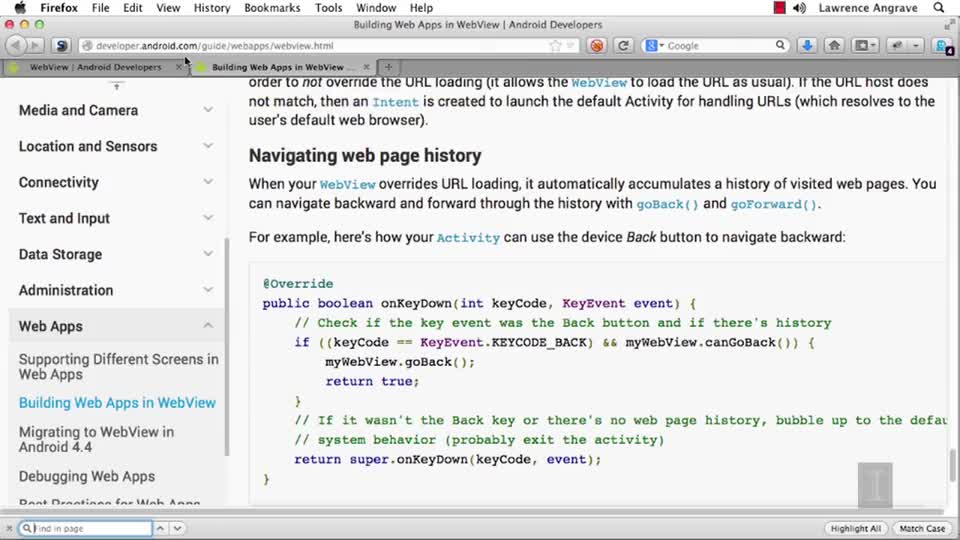Click the rightmost toolbar extension badge icon
The height and width of the screenshot is (540, 960).
943,47
